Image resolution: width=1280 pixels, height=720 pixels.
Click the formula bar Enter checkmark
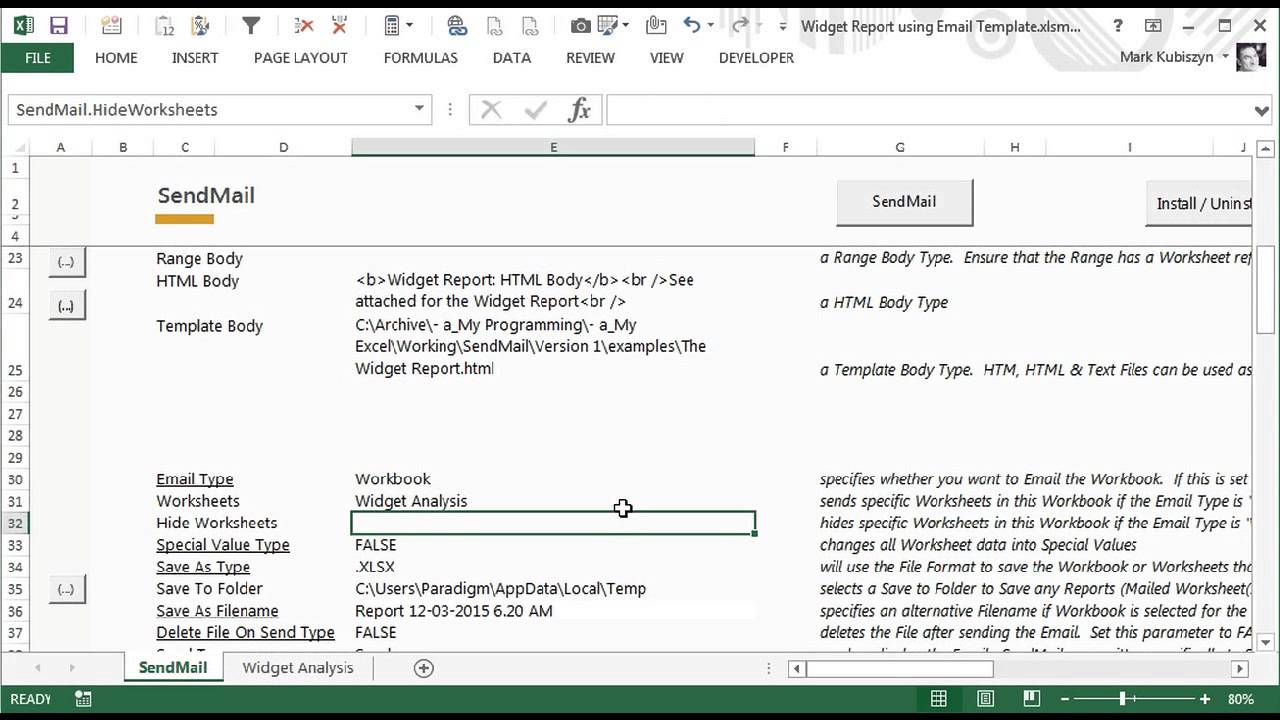tap(535, 110)
